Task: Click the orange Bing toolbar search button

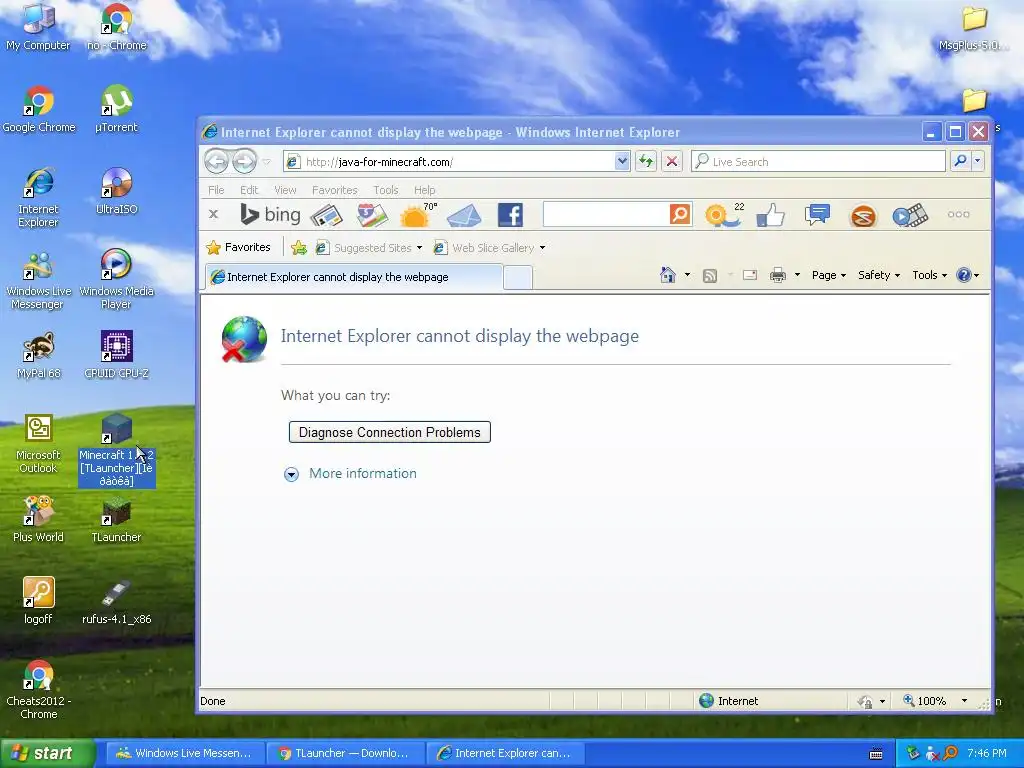Action: tap(680, 214)
